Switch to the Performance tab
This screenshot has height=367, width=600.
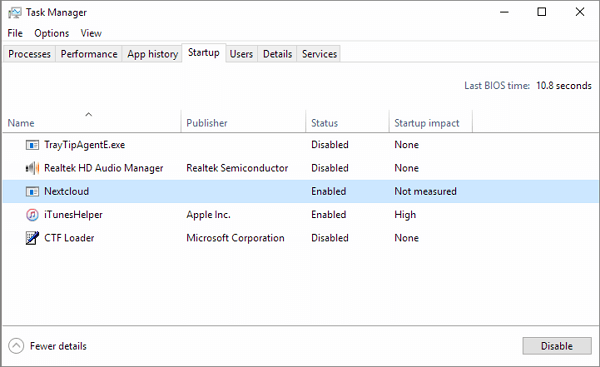coord(89,54)
